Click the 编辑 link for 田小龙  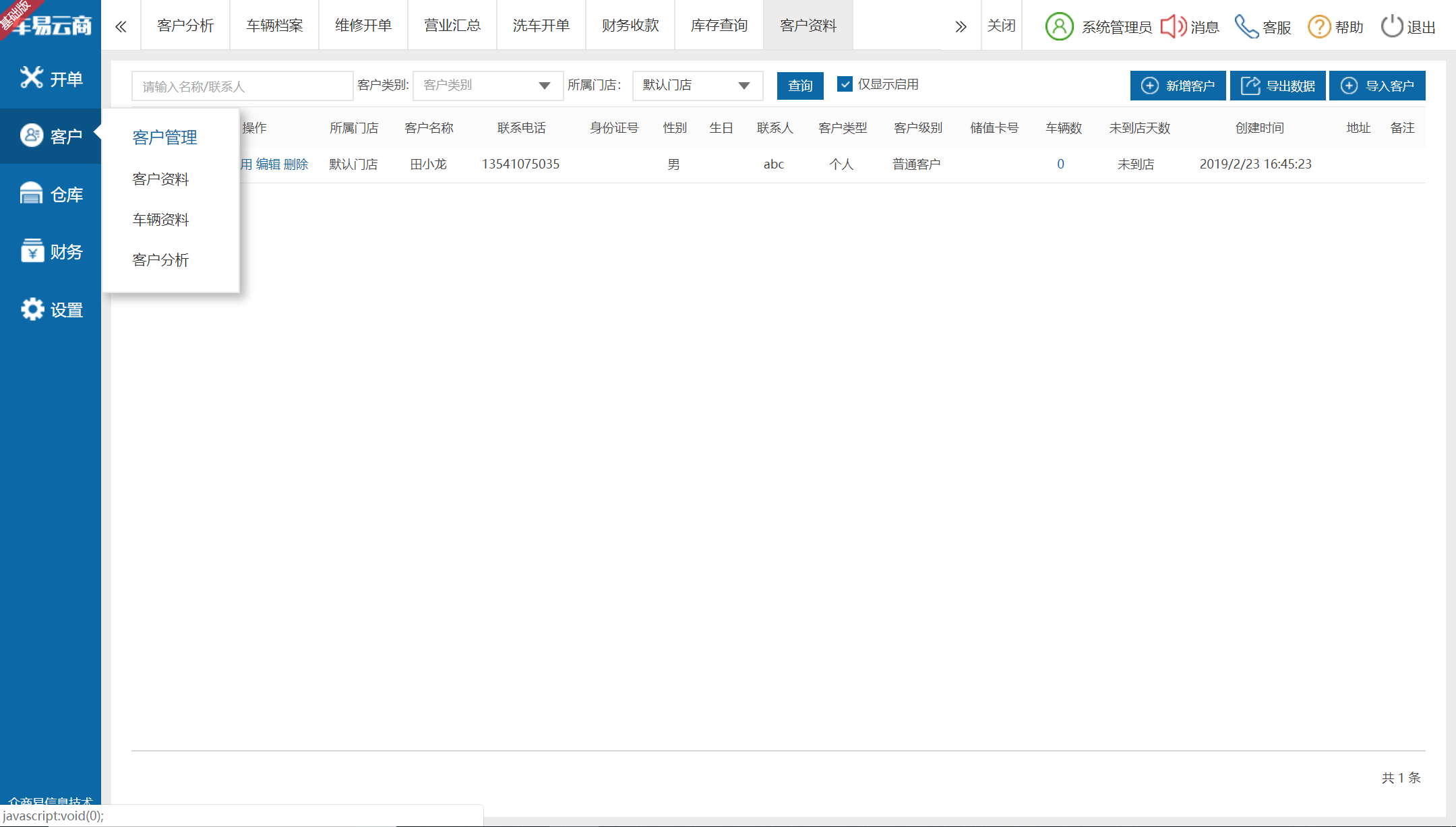click(268, 164)
